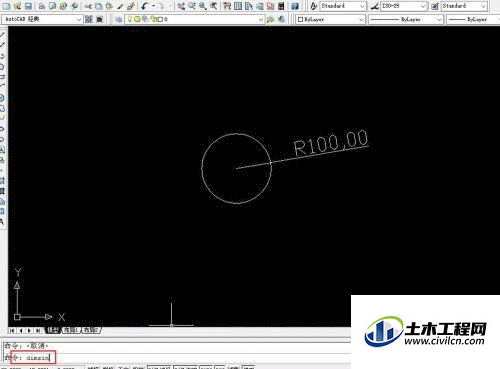
Task: Open the Sheet Set Manager icon
Action: tap(260, 6)
